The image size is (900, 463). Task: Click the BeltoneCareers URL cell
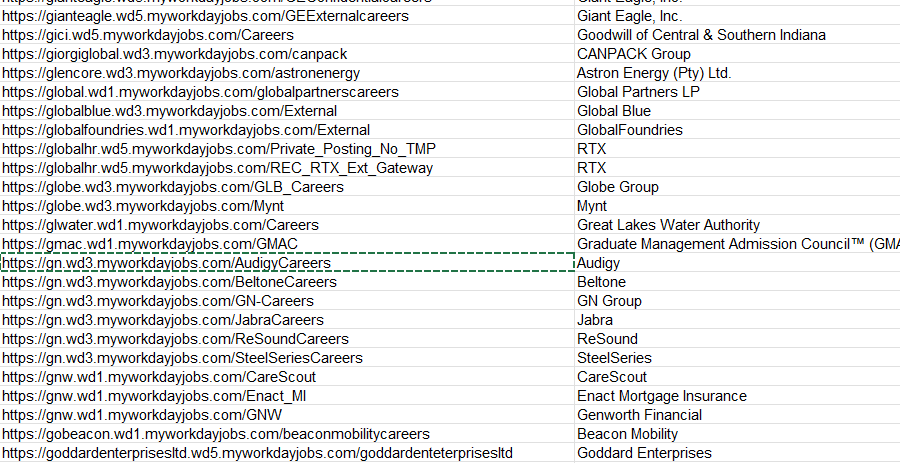287,282
